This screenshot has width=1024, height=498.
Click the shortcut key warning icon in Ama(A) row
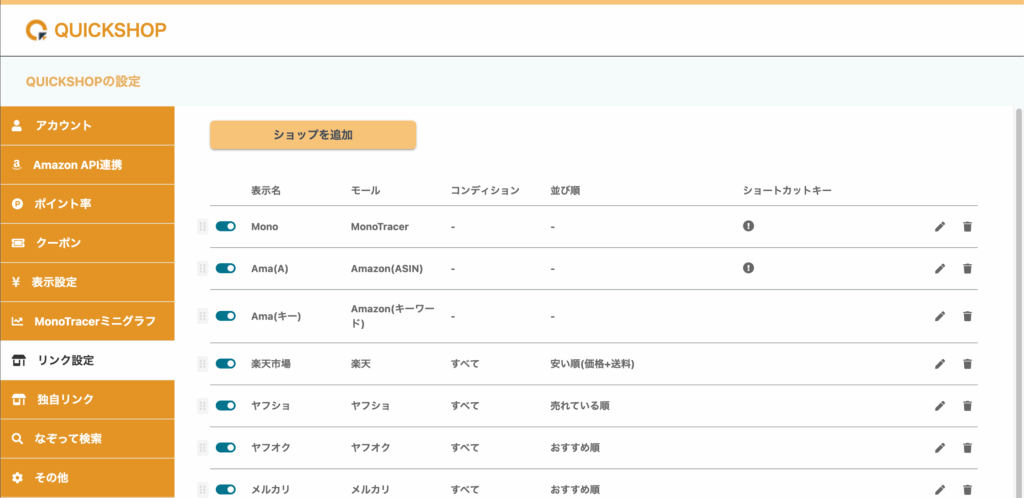click(748, 267)
